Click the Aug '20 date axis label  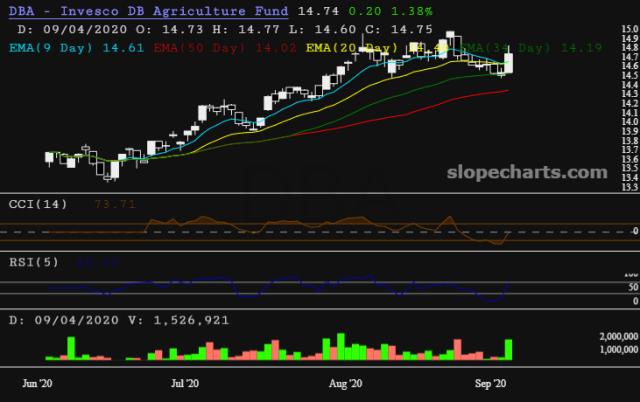click(x=344, y=383)
